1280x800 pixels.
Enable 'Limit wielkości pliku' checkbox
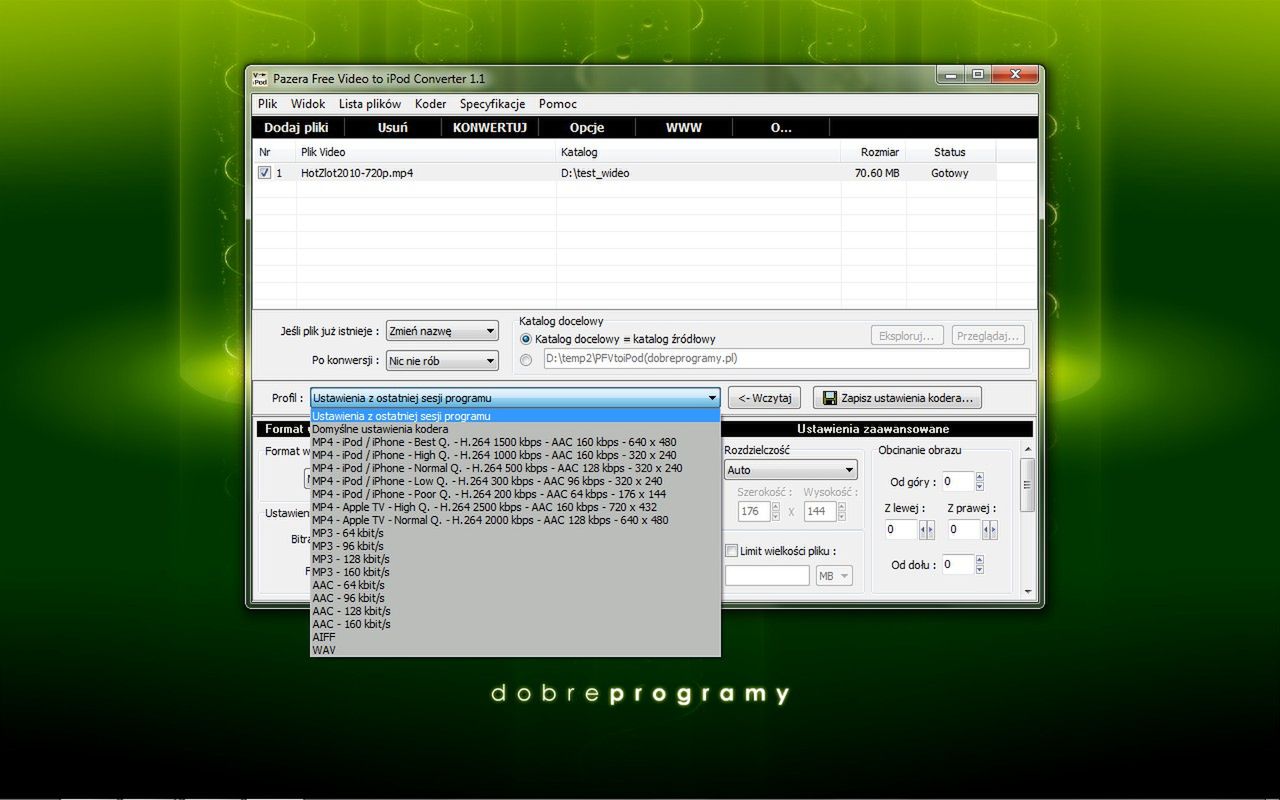pyautogui.click(x=731, y=551)
